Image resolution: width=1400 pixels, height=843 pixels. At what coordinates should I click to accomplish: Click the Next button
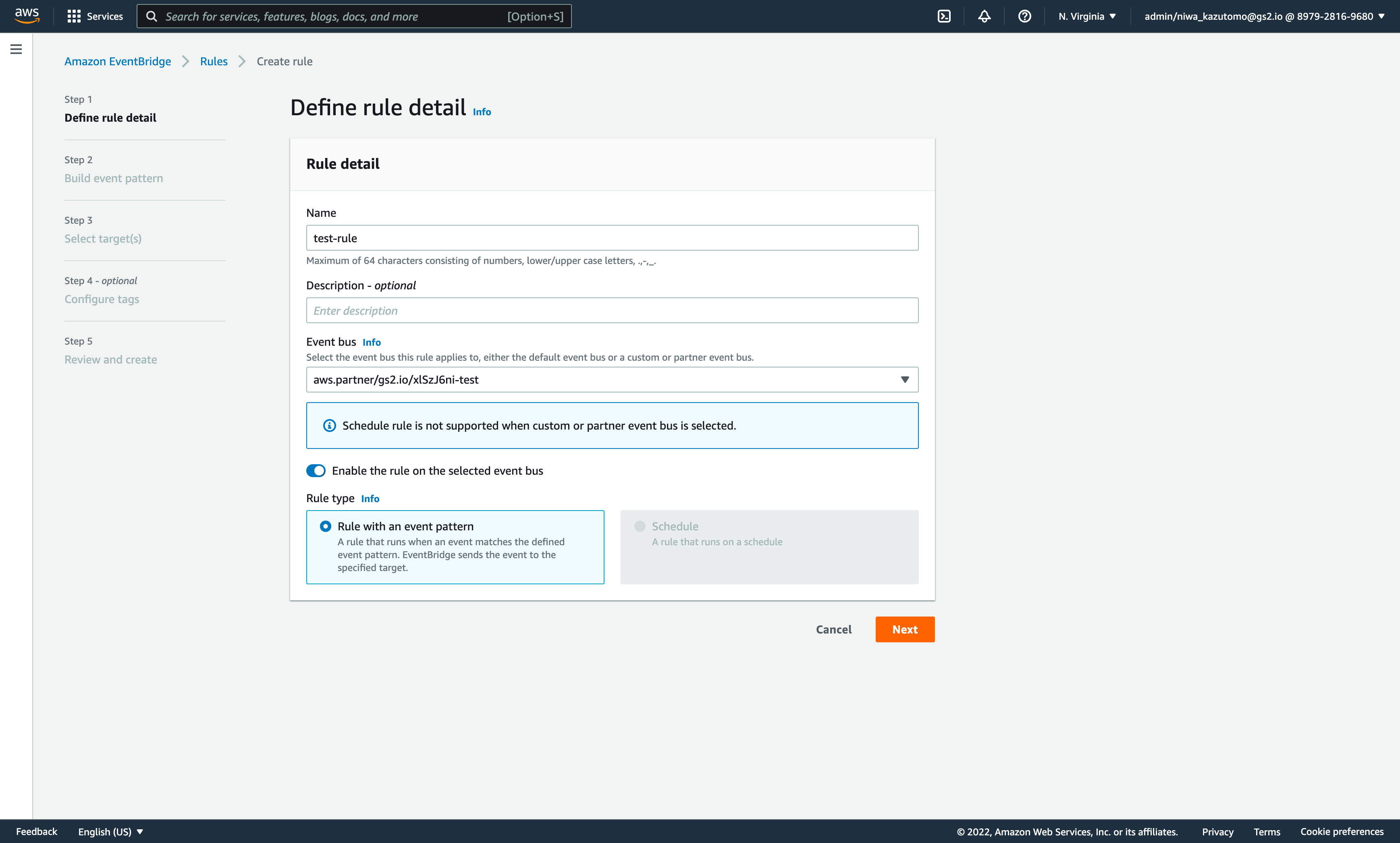coord(905,630)
